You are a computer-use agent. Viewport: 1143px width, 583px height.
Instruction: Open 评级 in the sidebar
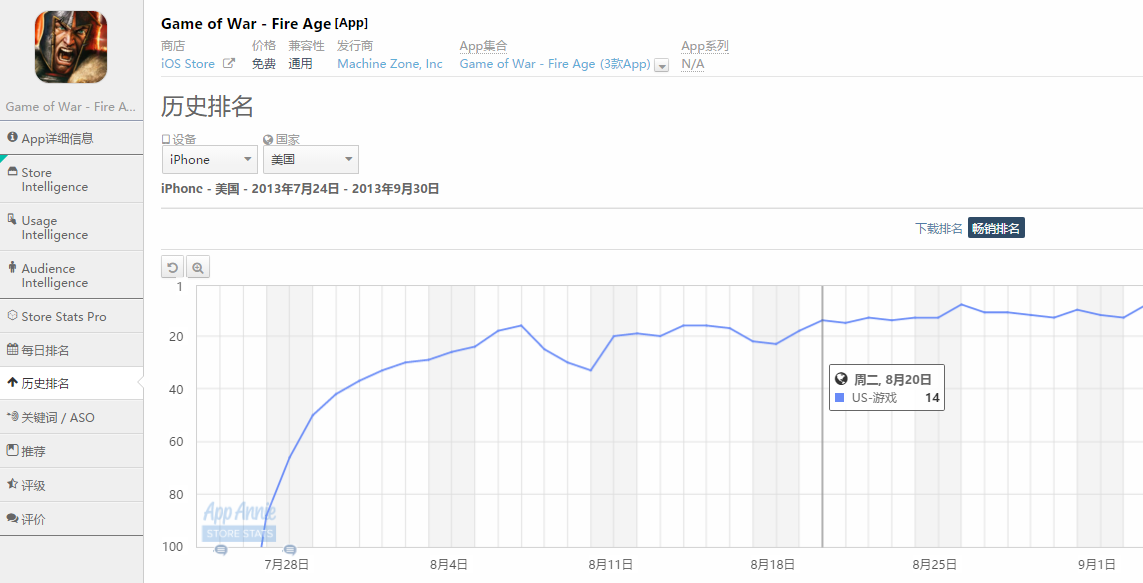click(x=71, y=485)
